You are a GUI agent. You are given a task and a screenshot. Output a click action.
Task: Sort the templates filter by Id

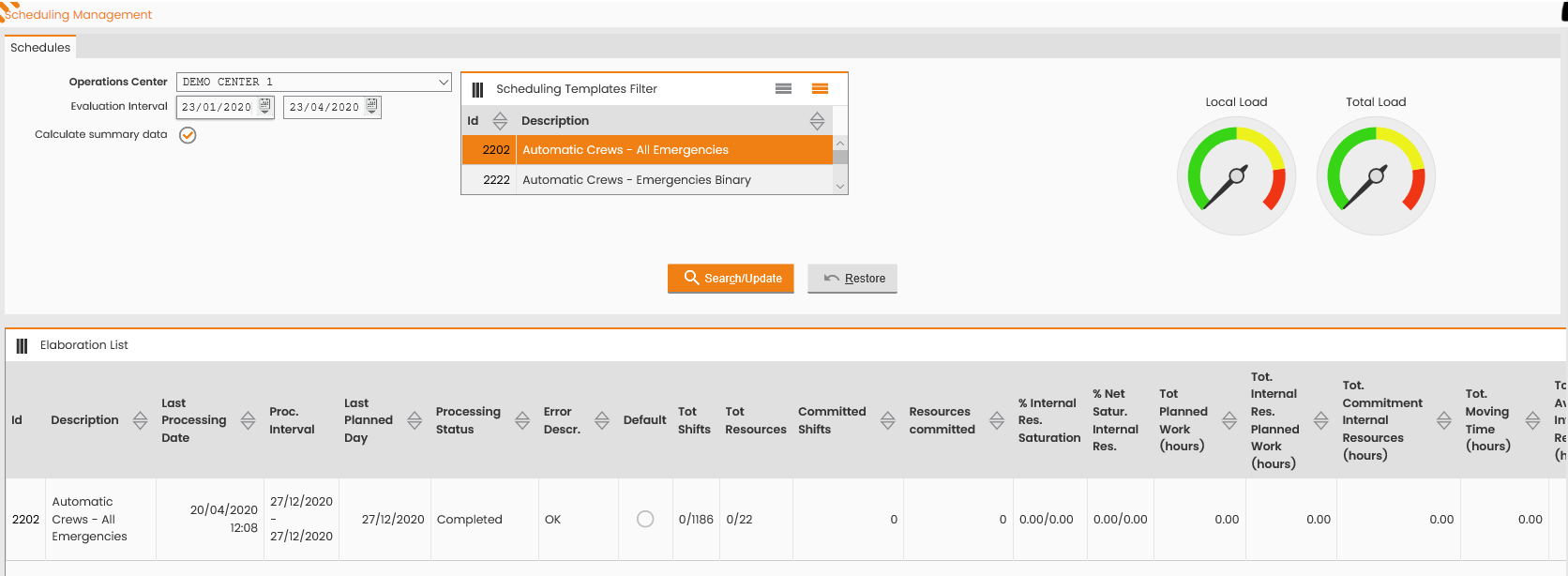500,121
